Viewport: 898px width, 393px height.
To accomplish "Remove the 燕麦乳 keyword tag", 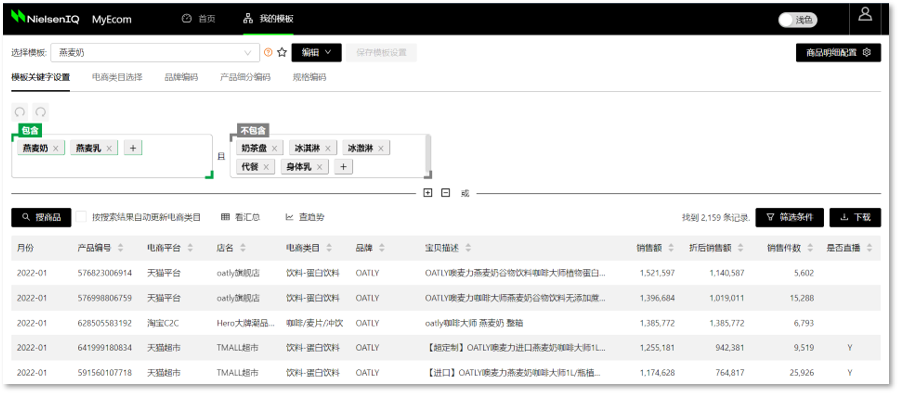I will point(109,148).
